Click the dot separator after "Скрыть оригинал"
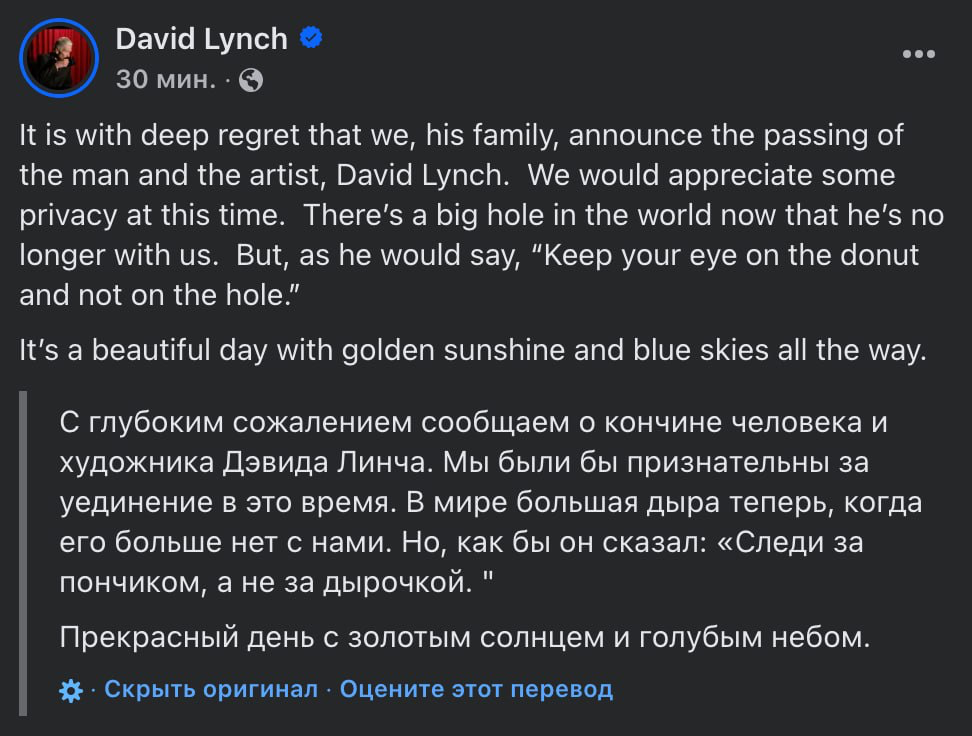The width and height of the screenshot is (972, 736). point(328,689)
